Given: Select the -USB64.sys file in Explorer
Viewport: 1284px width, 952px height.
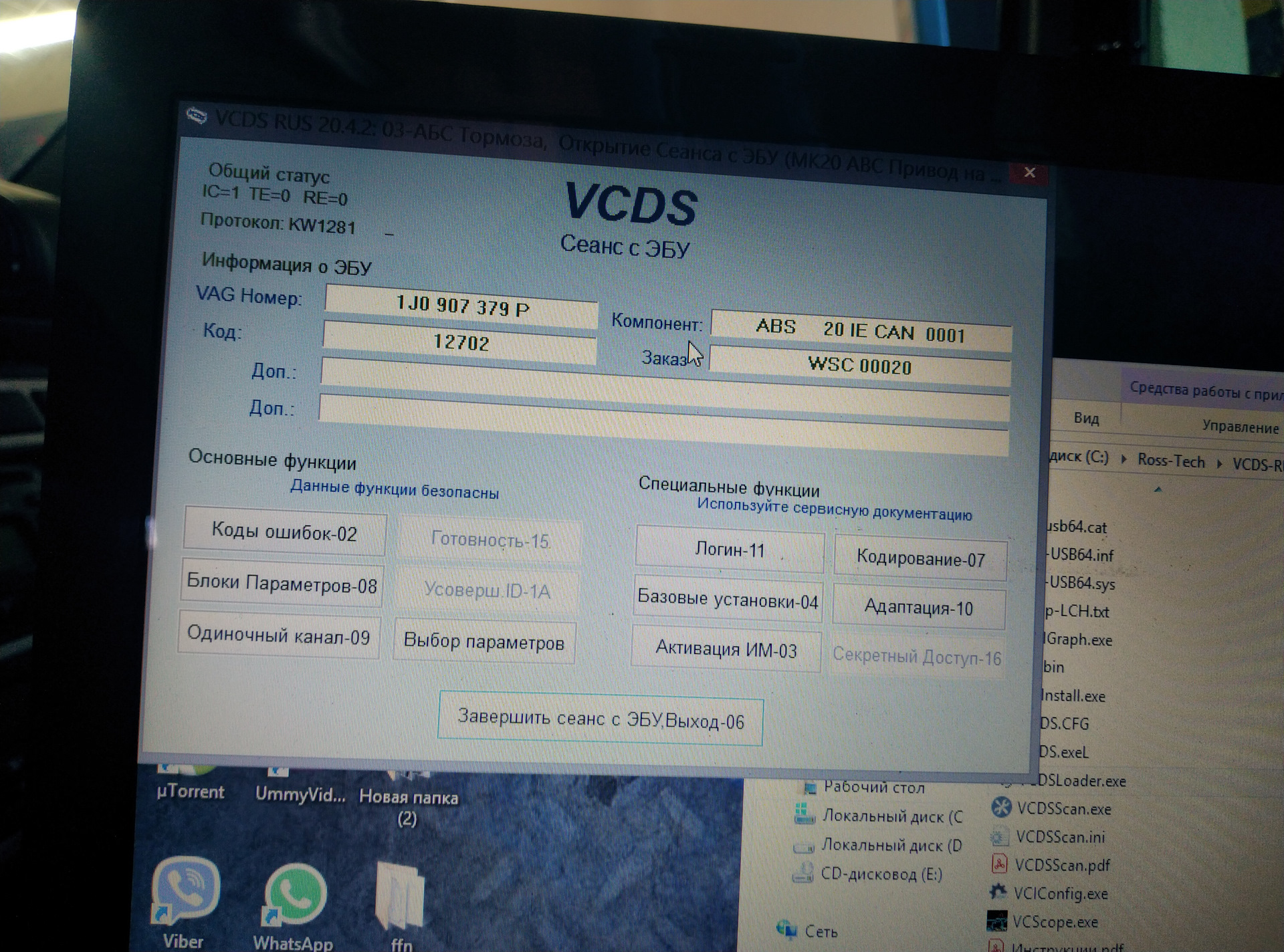Looking at the screenshot, I should coord(1080,583).
